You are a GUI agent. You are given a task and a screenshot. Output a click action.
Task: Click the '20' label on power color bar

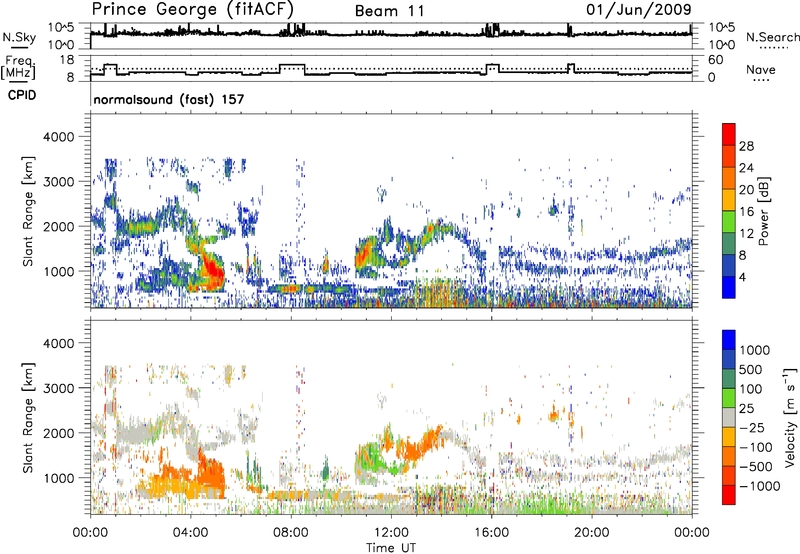point(746,190)
